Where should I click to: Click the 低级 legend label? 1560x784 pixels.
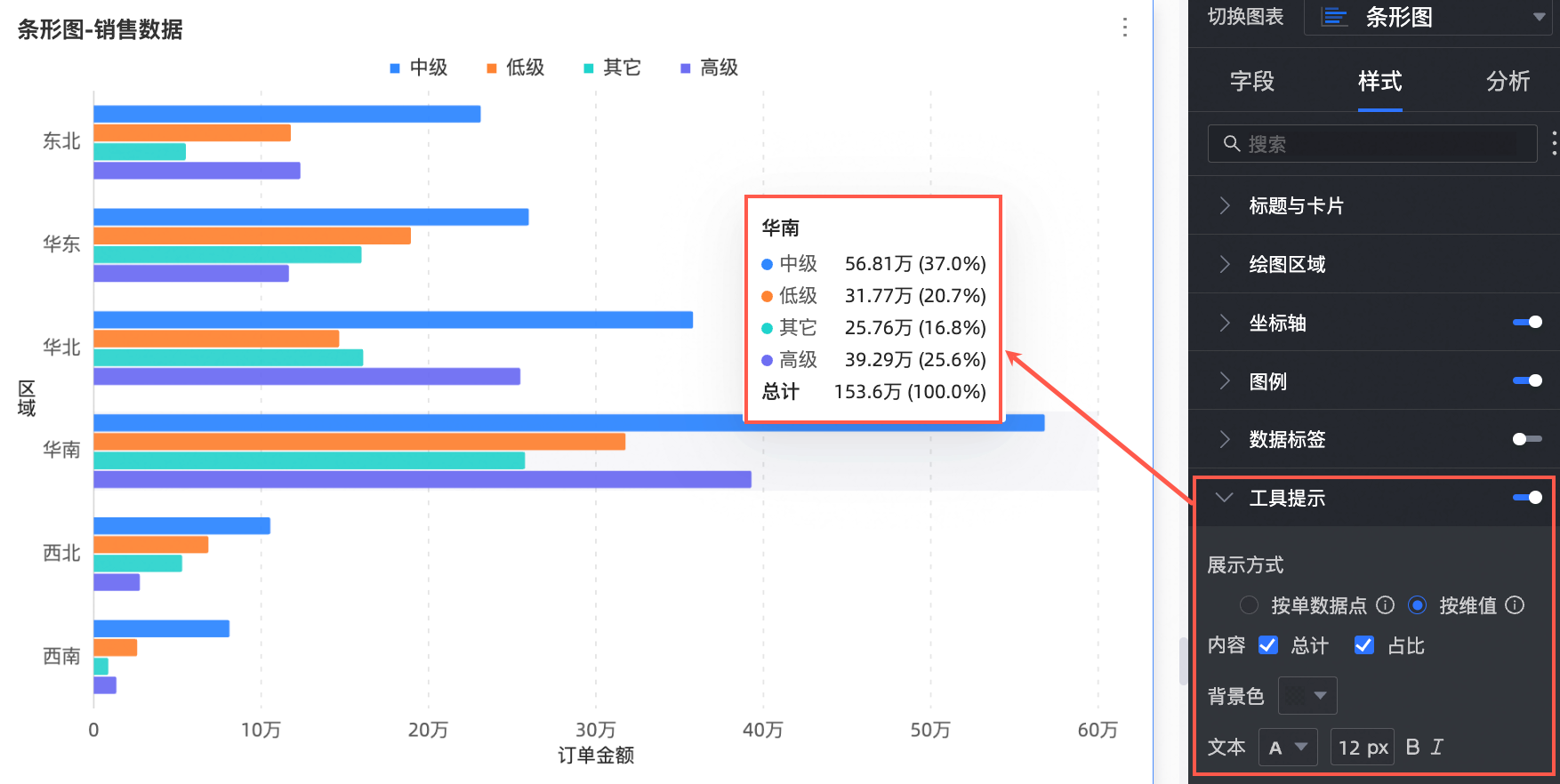click(x=525, y=68)
